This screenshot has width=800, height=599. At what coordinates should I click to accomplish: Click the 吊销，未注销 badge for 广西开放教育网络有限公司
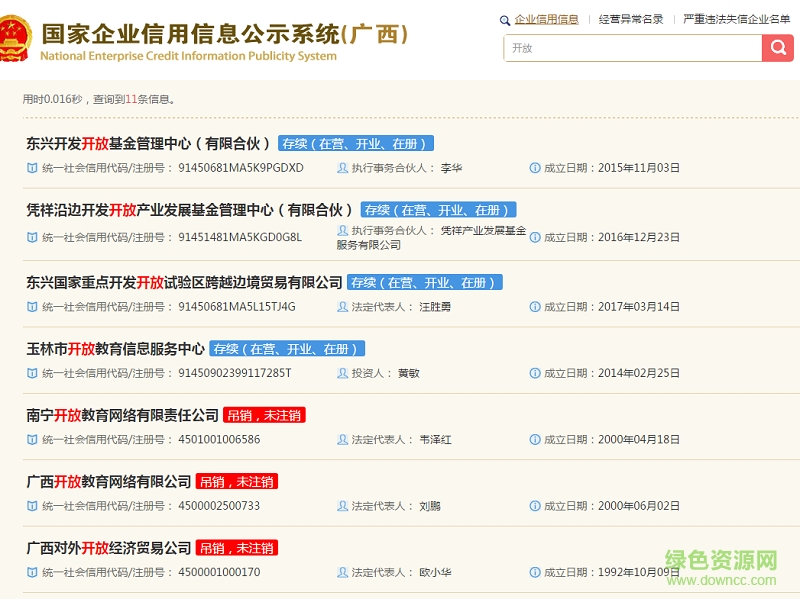coord(237,481)
